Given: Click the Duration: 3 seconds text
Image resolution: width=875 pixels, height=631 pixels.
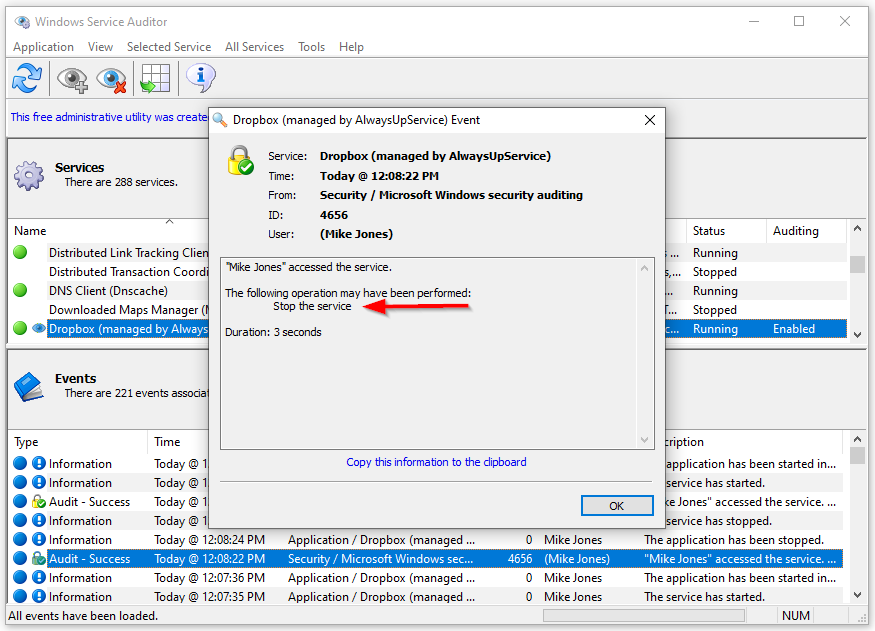Looking at the screenshot, I should [x=273, y=332].
